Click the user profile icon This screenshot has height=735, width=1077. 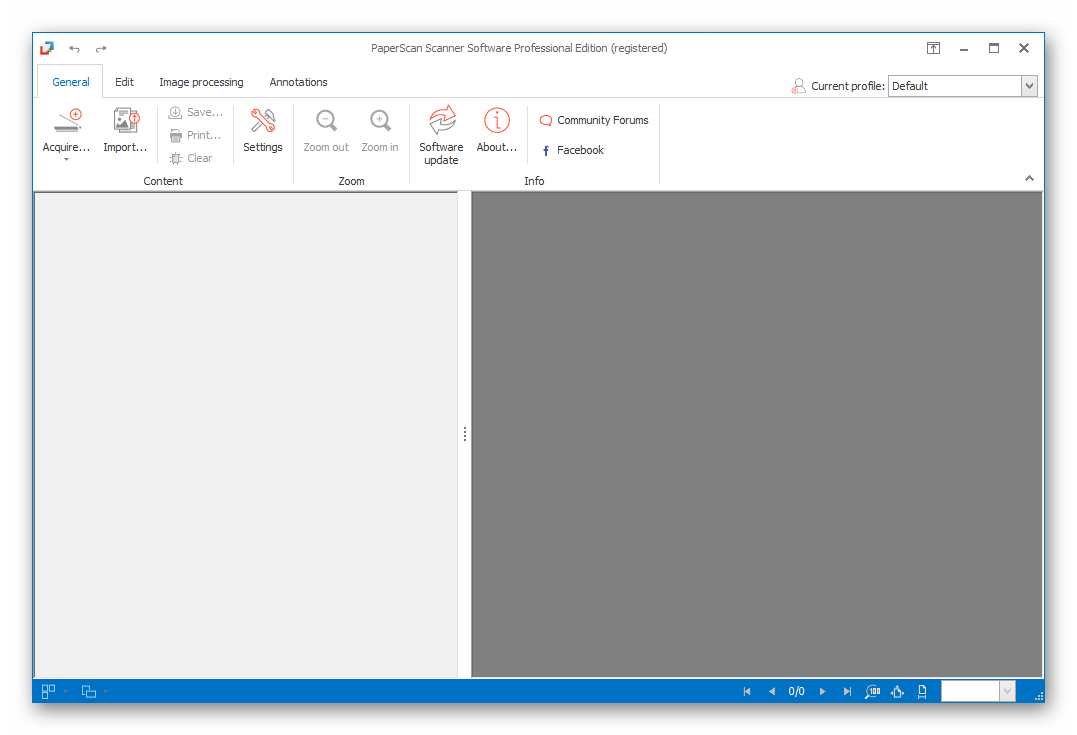[x=798, y=86]
